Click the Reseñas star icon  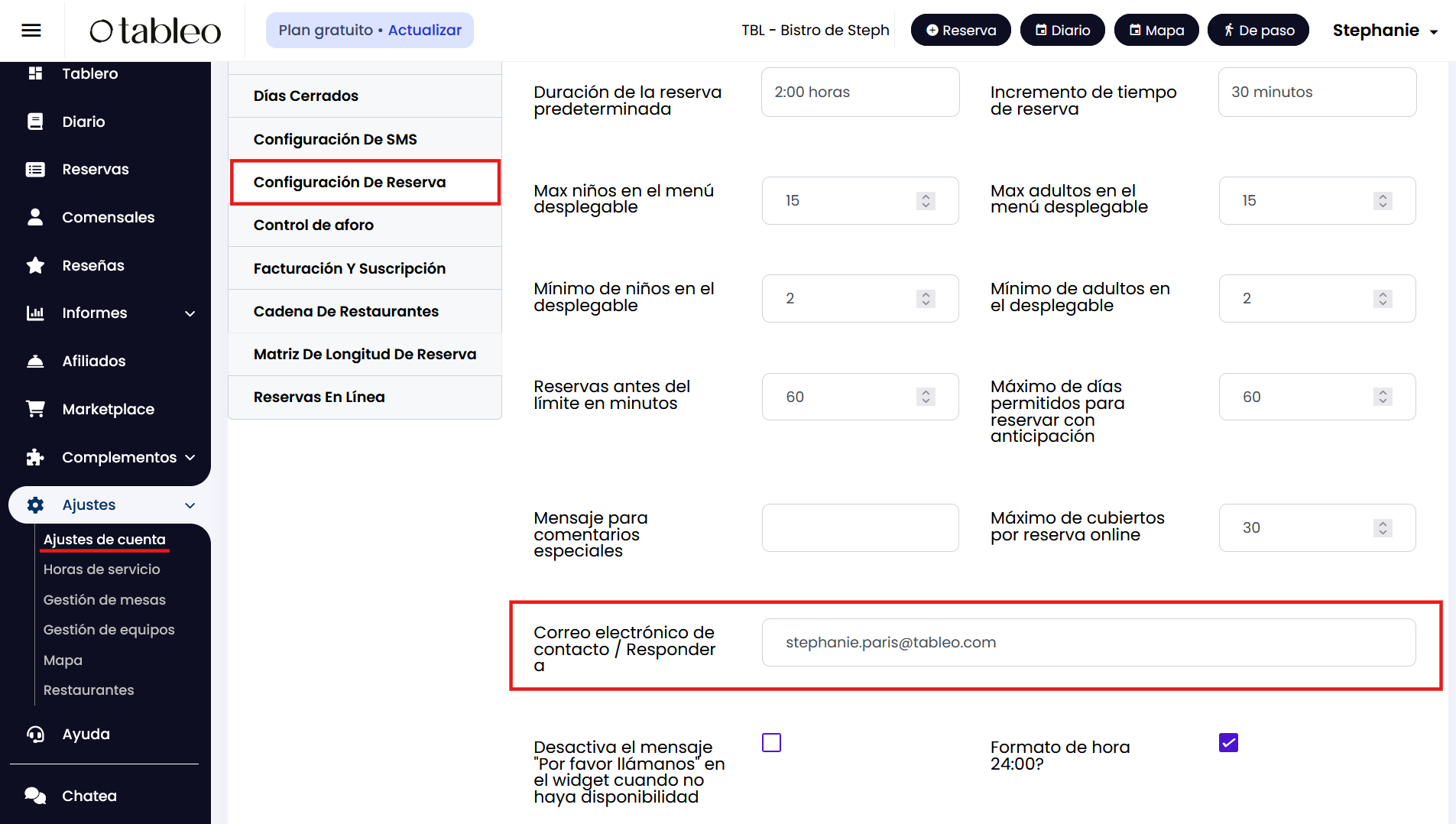point(35,265)
